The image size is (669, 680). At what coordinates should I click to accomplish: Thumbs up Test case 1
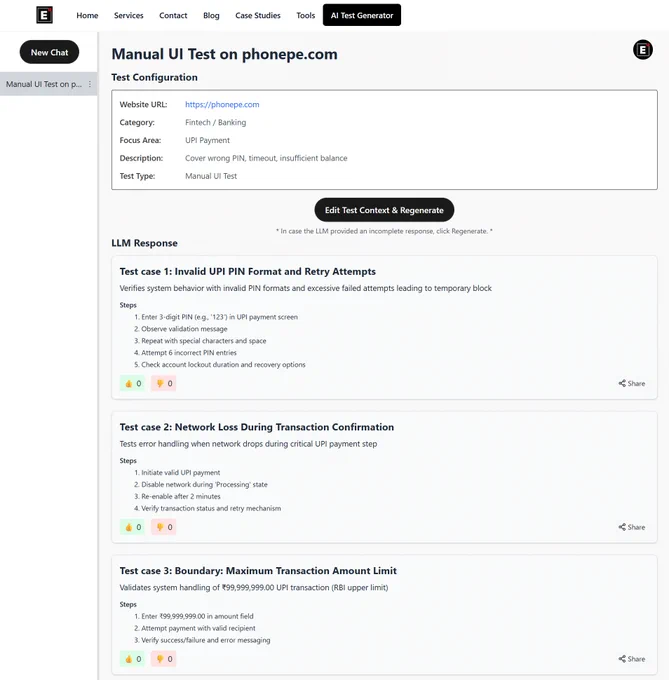coord(133,383)
